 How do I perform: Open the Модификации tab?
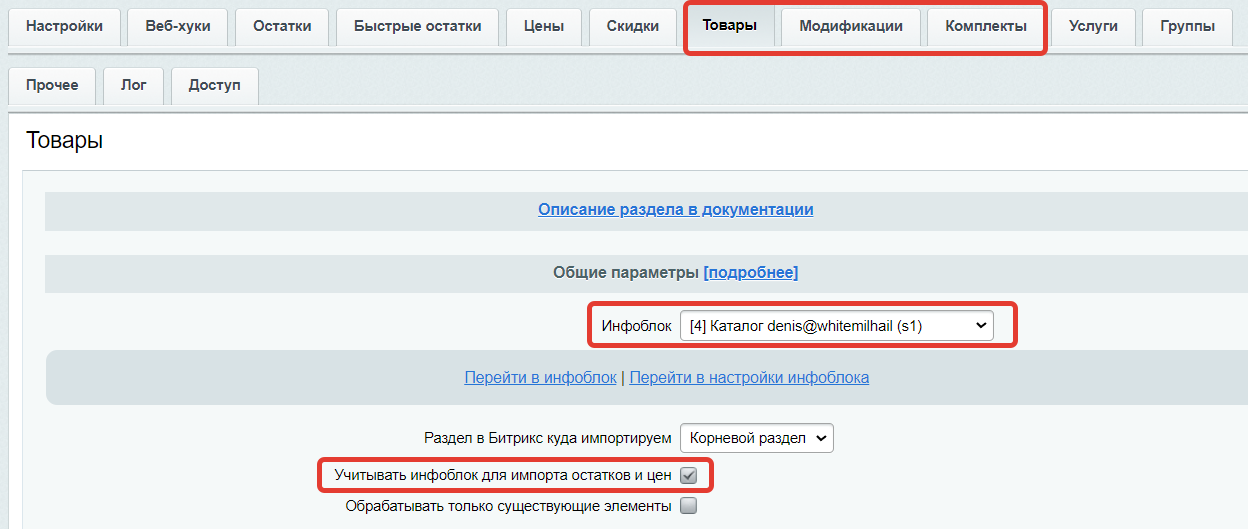(x=851, y=26)
